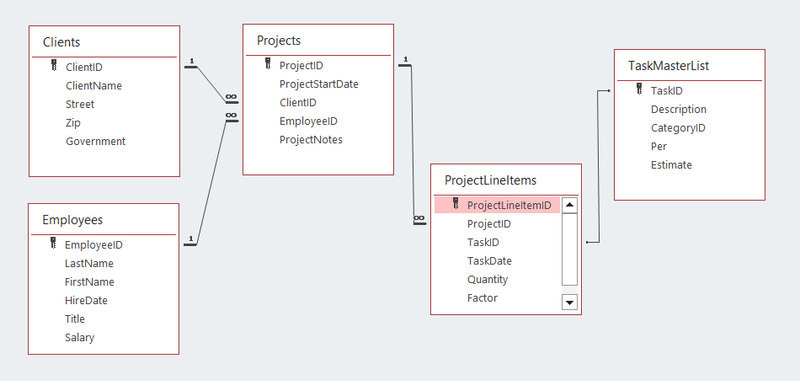Viewport: 800px width, 381px height.
Task: Click the Projects table title bar
Action: (x=318, y=40)
